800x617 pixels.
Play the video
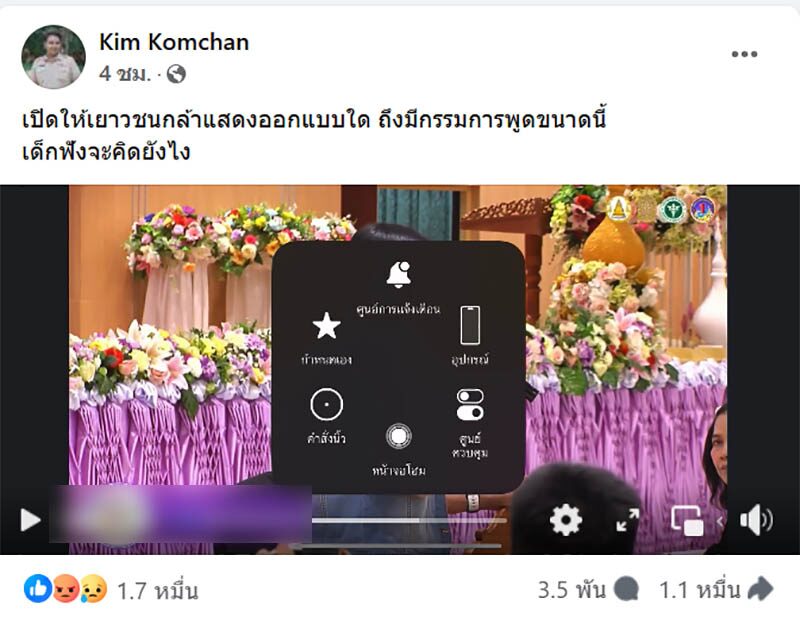tap(30, 520)
